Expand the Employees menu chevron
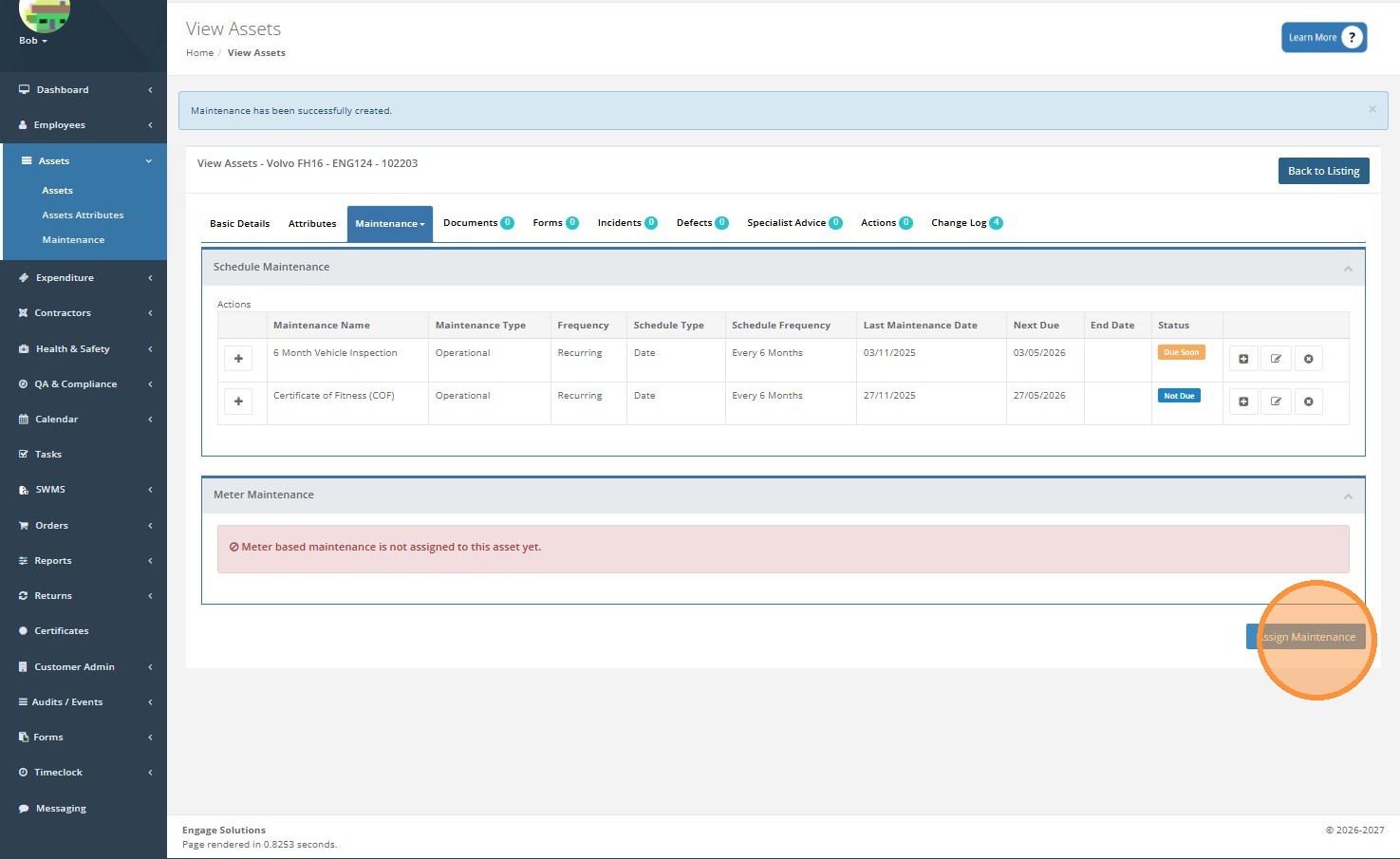Viewport: 1400px width, 859px height. click(x=150, y=125)
